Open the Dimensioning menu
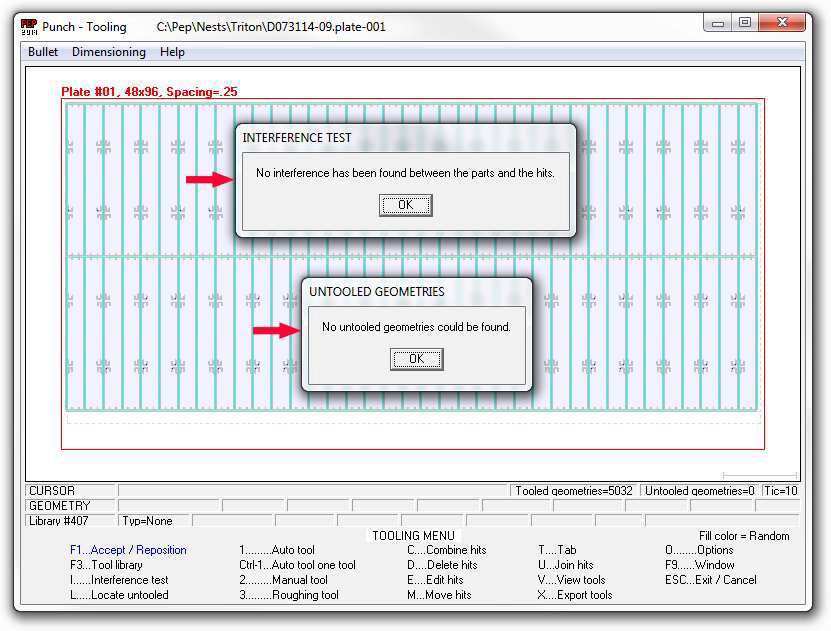The height and width of the screenshot is (631, 831). point(108,52)
